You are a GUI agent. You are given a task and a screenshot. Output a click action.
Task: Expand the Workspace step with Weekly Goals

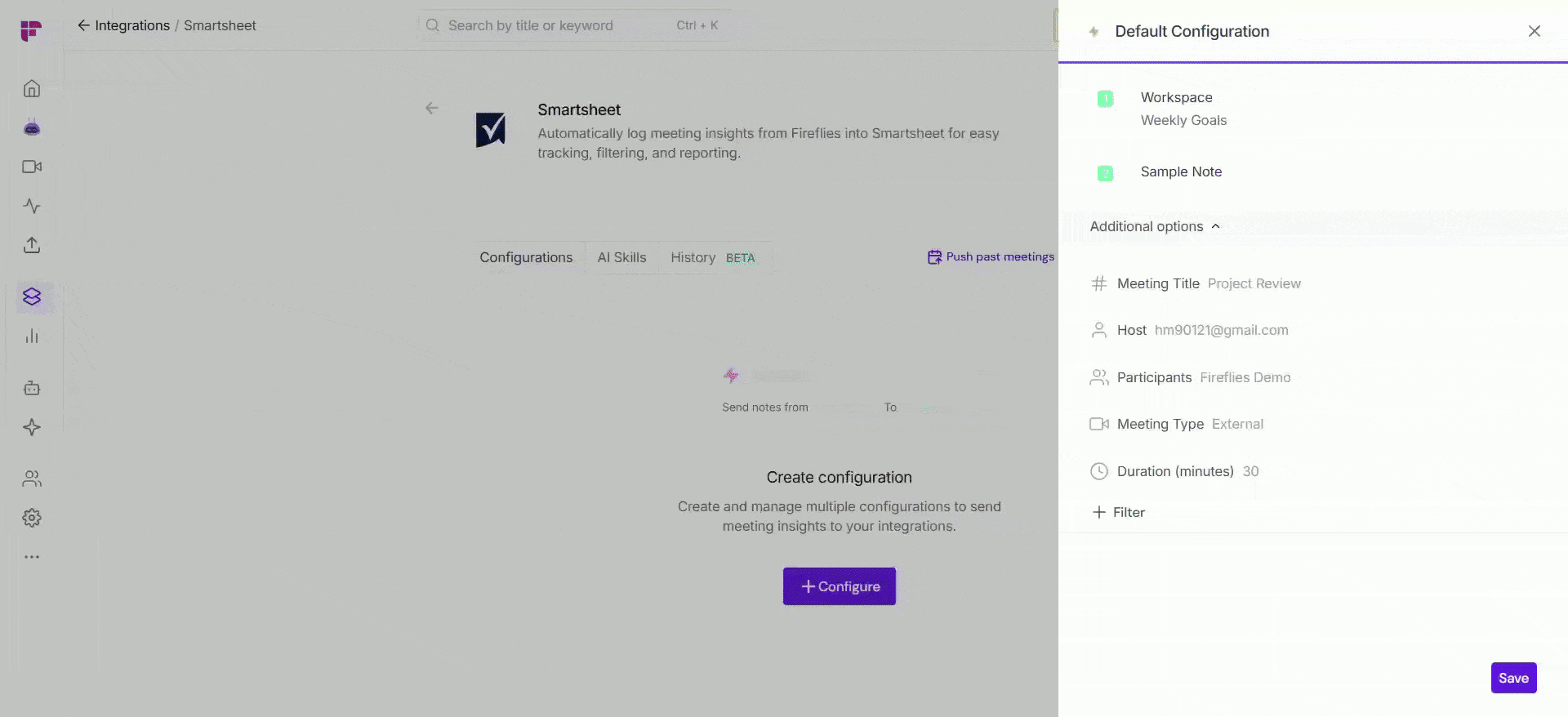[x=1183, y=109]
